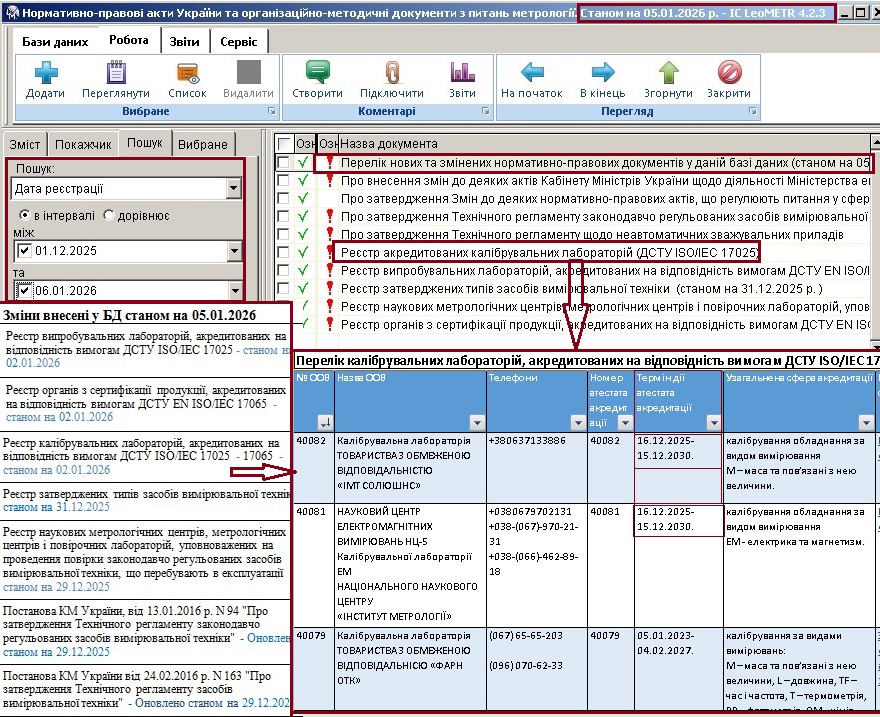Open calendar dropdown for date 01.12.2025

tap(233, 251)
